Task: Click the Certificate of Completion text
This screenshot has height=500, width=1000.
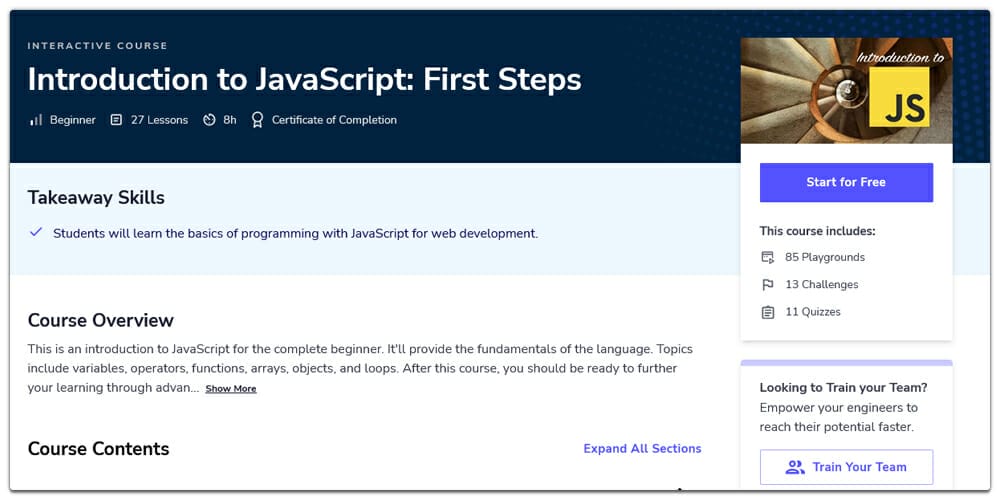Action: [x=334, y=120]
